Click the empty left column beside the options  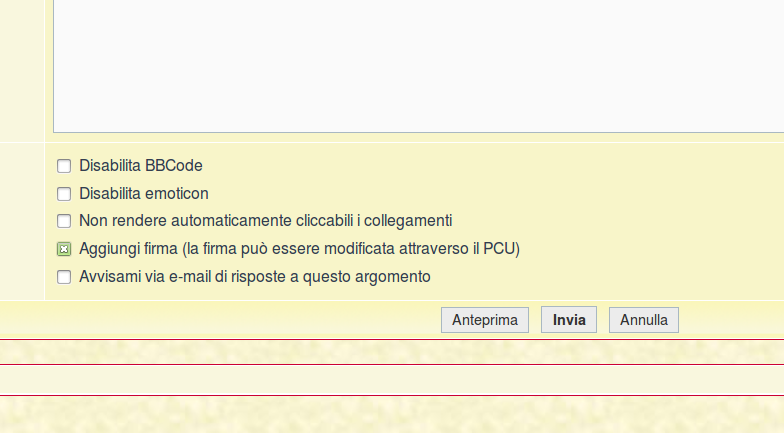click(x=22, y=220)
